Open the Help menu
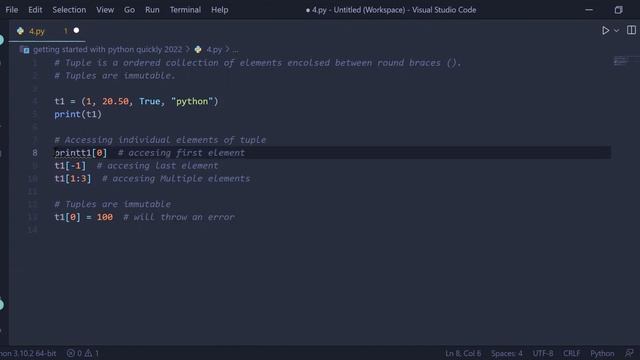The image size is (640, 360). 220,10
